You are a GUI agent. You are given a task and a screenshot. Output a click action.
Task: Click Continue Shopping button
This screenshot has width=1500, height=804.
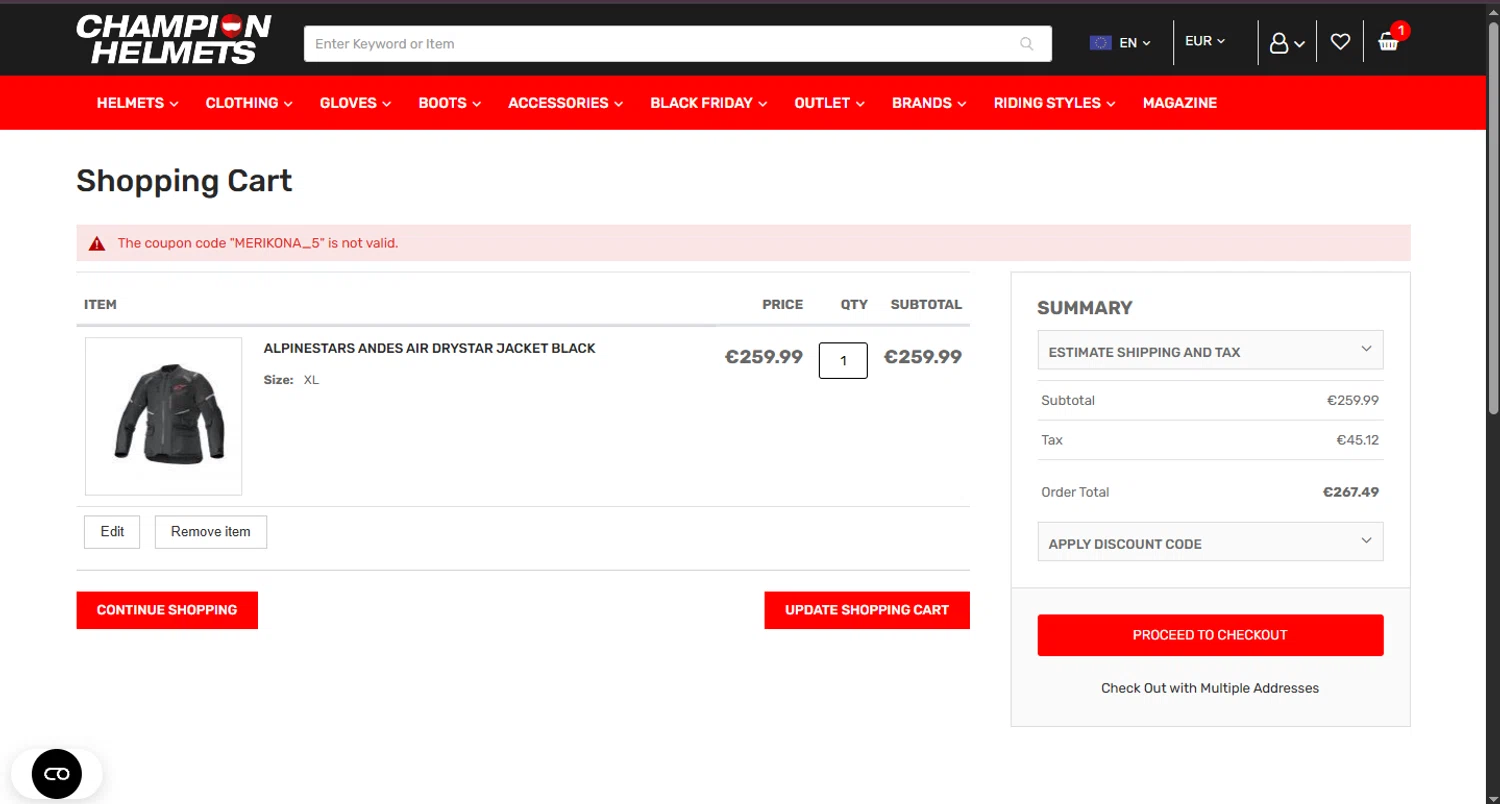(167, 610)
